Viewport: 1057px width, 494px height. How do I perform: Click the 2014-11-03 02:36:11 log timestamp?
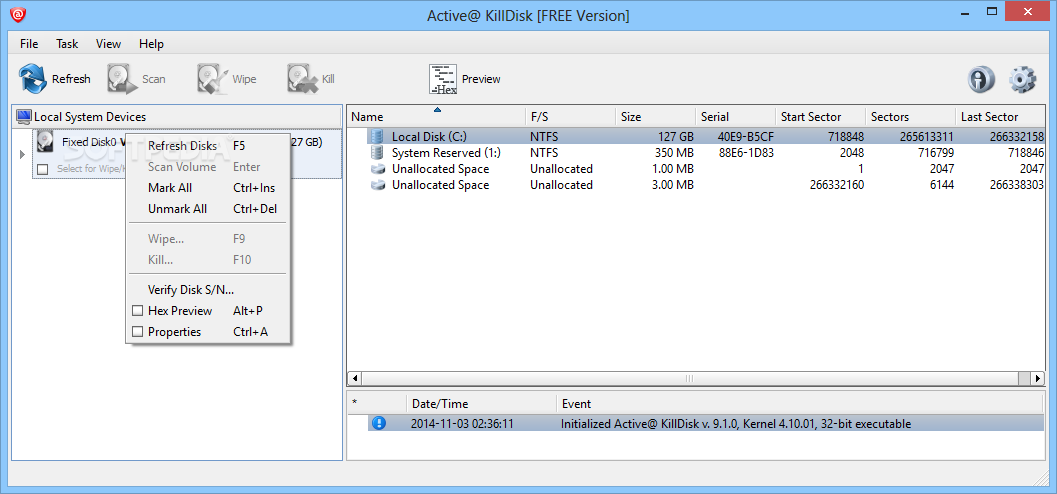462,424
